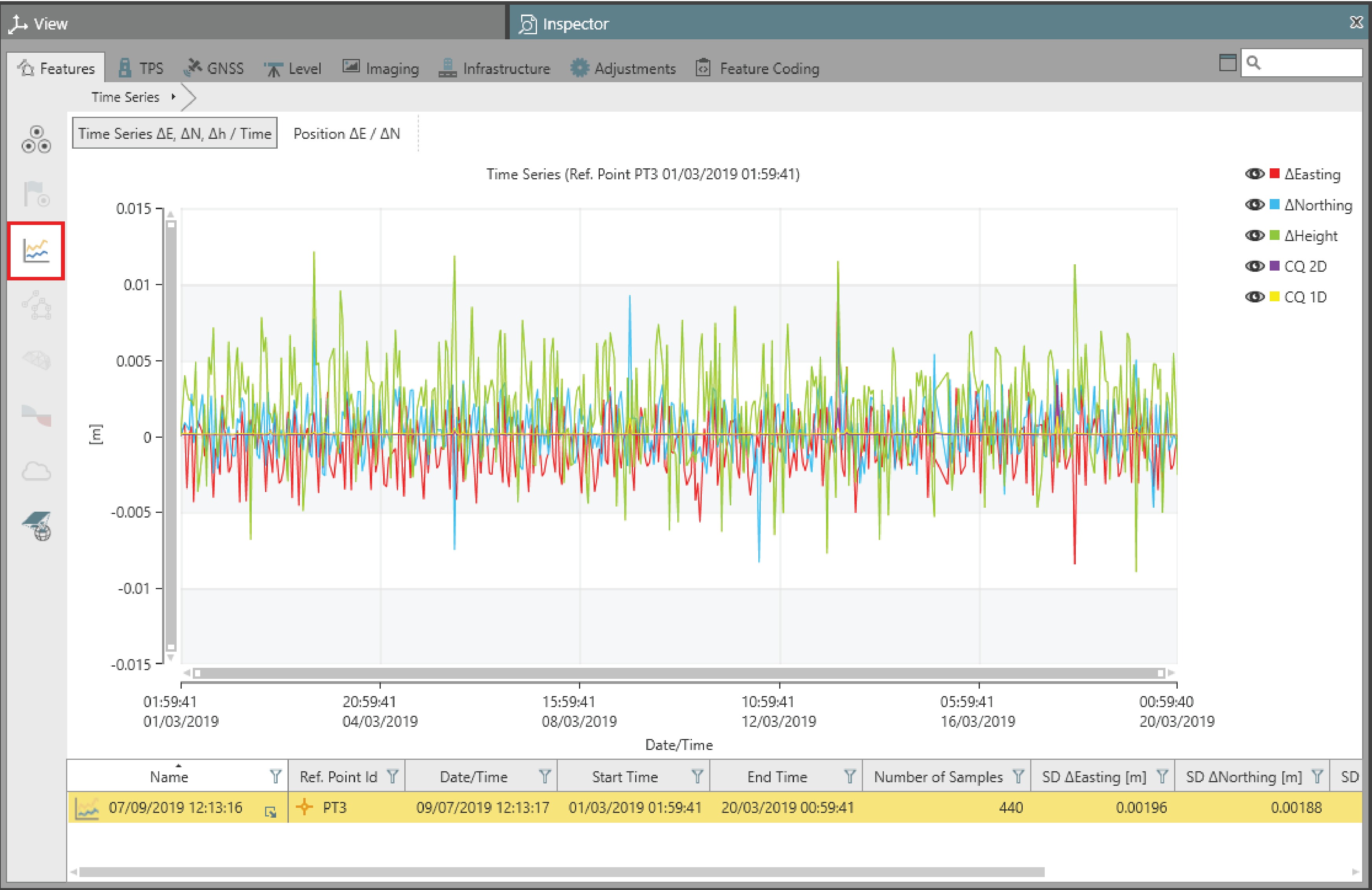This screenshot has height=890, width=1372.
Task: Open the End Time column filter
Action: tap(850, 776)
